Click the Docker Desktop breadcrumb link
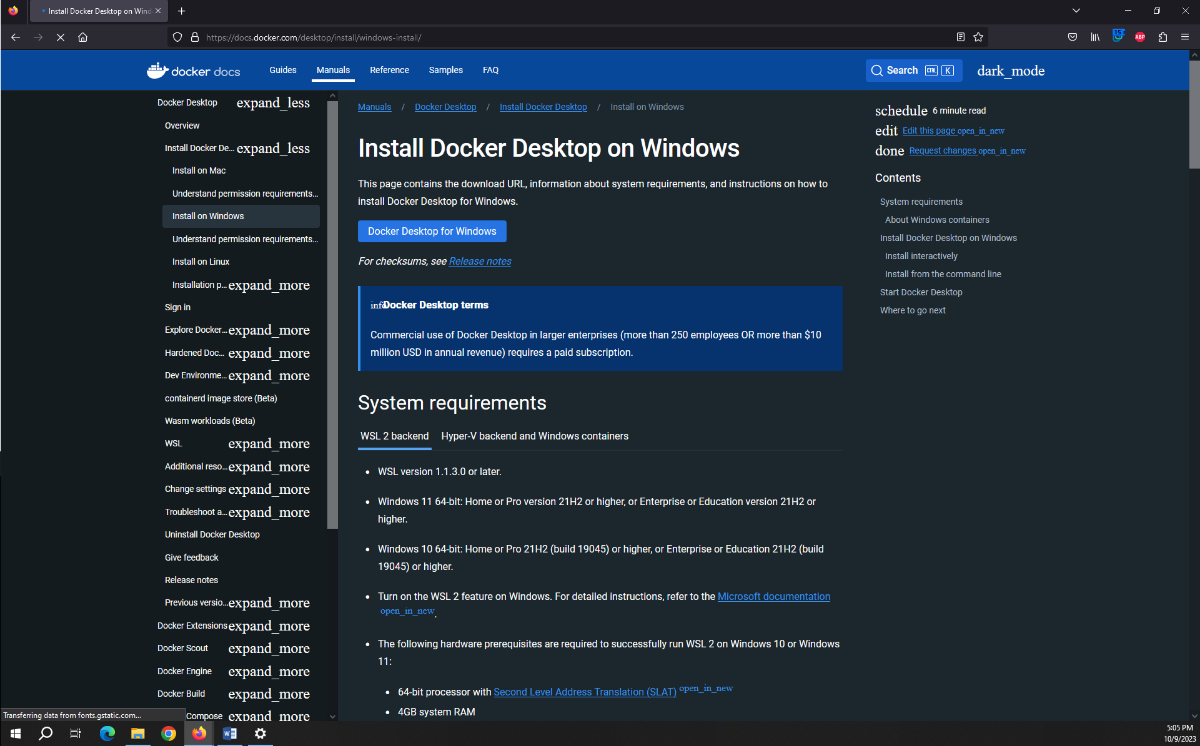The height and width of the screenshot is (746, 1200). [x=446, y=107]
